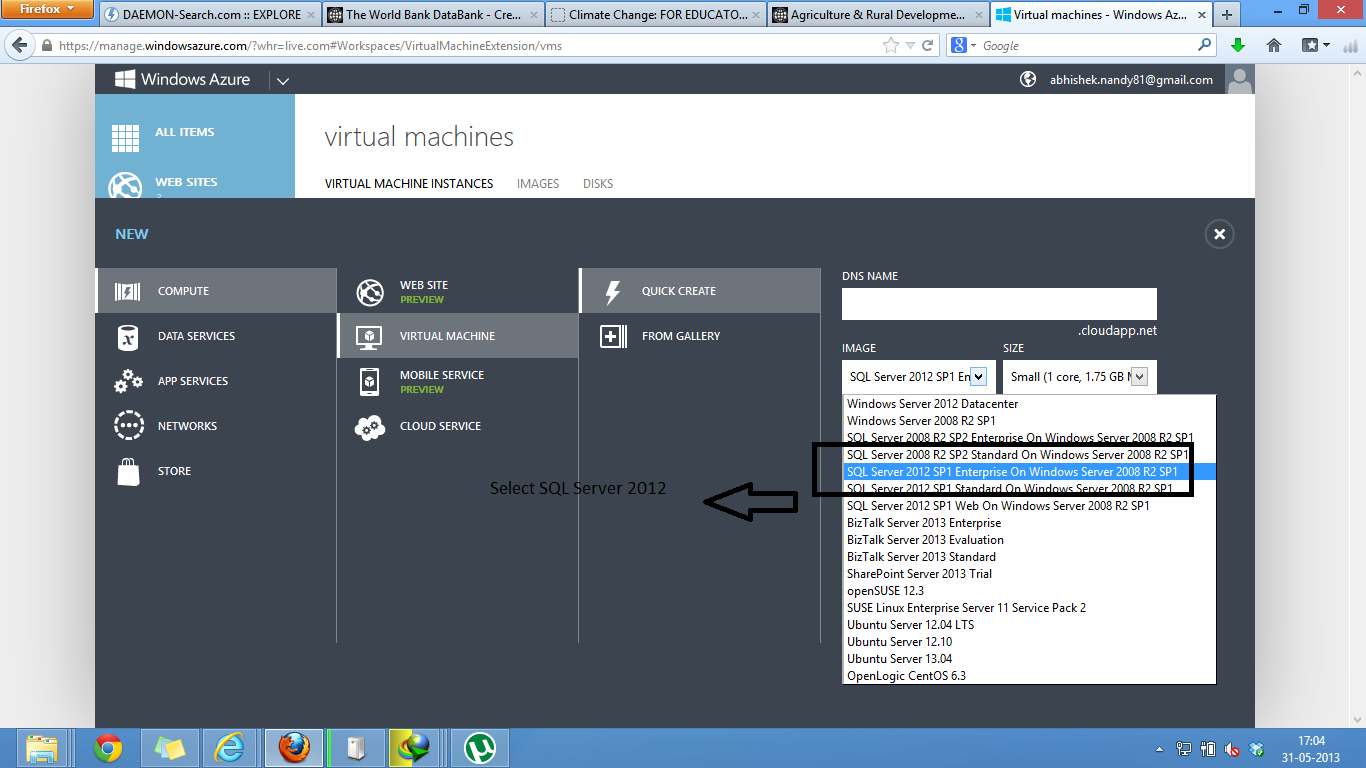Select openSUSE 12.3 image
This screenshot has width=1366, height=768.
1029,591
